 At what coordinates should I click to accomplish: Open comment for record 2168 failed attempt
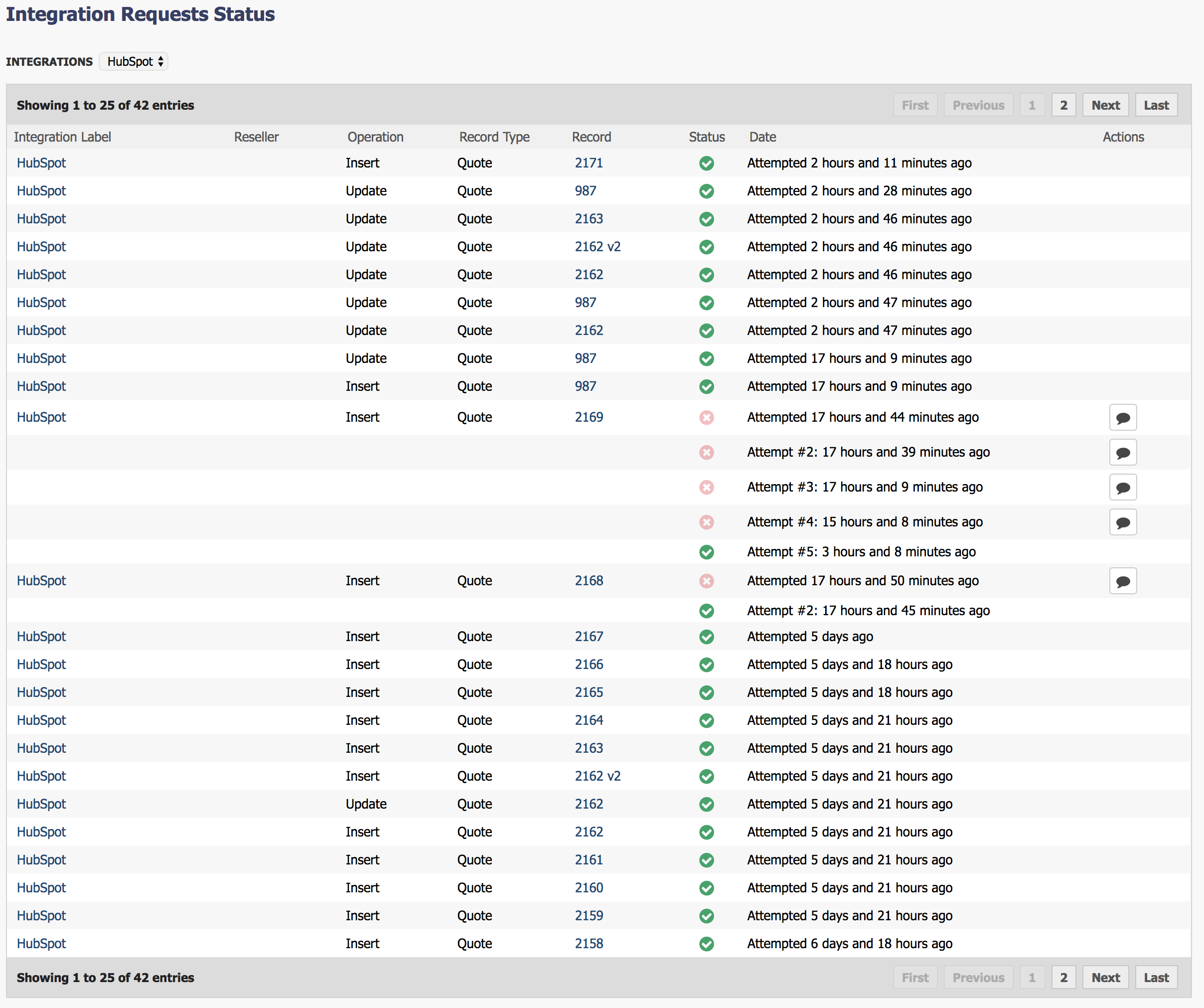[1123, 581]
